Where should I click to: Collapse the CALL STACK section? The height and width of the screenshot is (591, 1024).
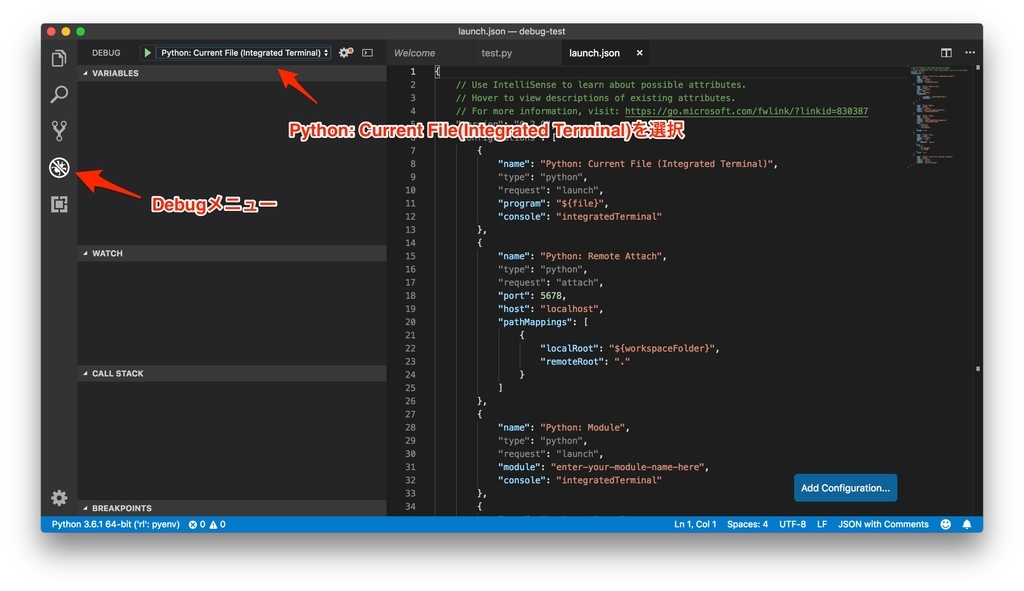coord(232,374)
